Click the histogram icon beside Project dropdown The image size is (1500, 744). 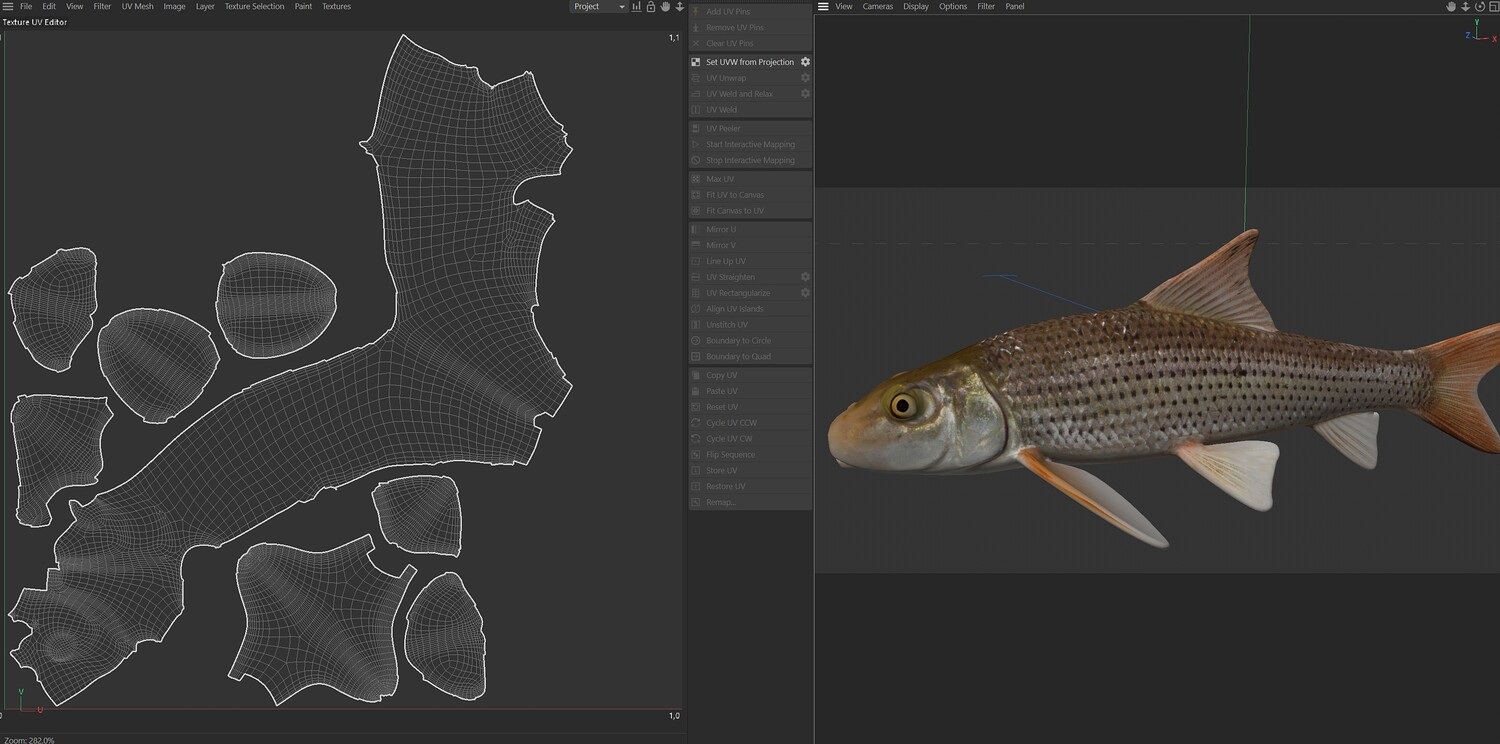(x=636, y=7)
